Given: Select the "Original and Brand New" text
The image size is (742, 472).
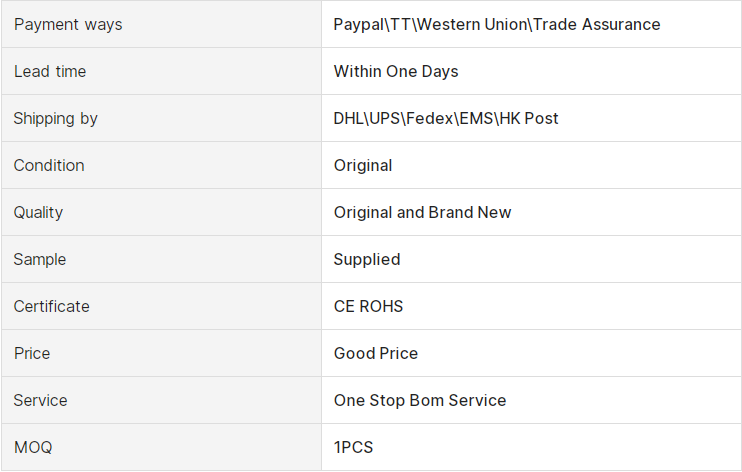Looking at the screenshot, I should click(422, 212).
